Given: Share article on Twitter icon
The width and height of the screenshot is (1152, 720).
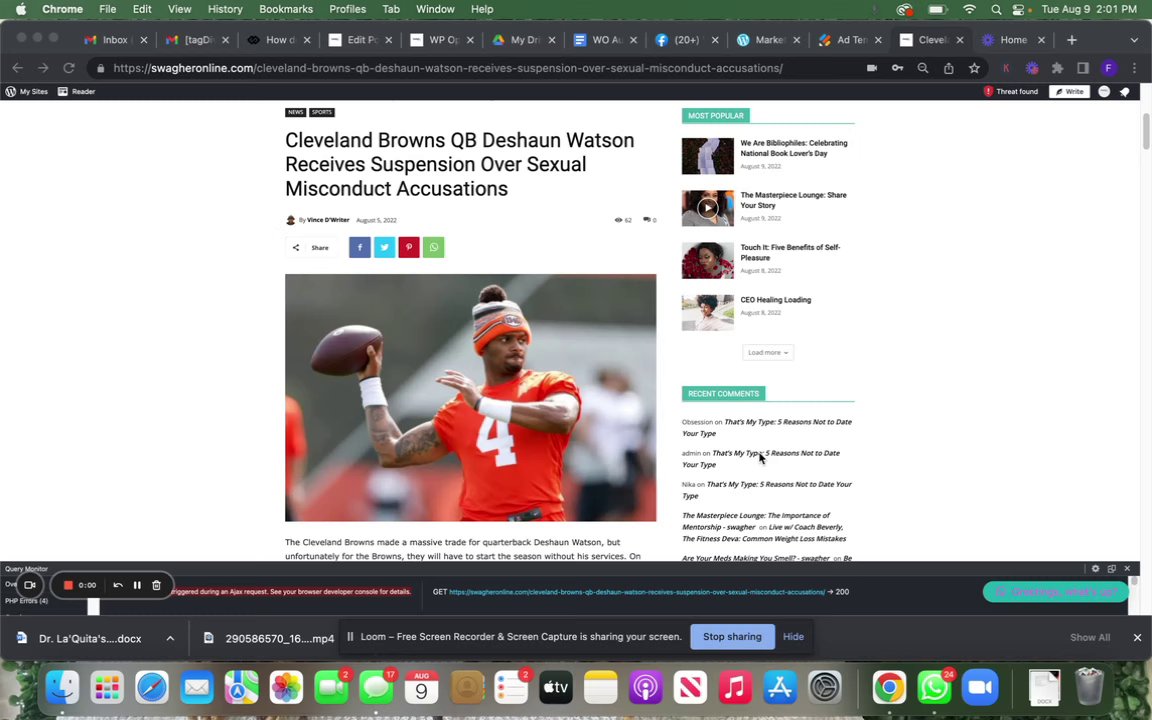Looking at the screenshot, I should click(x=384, y=248).
